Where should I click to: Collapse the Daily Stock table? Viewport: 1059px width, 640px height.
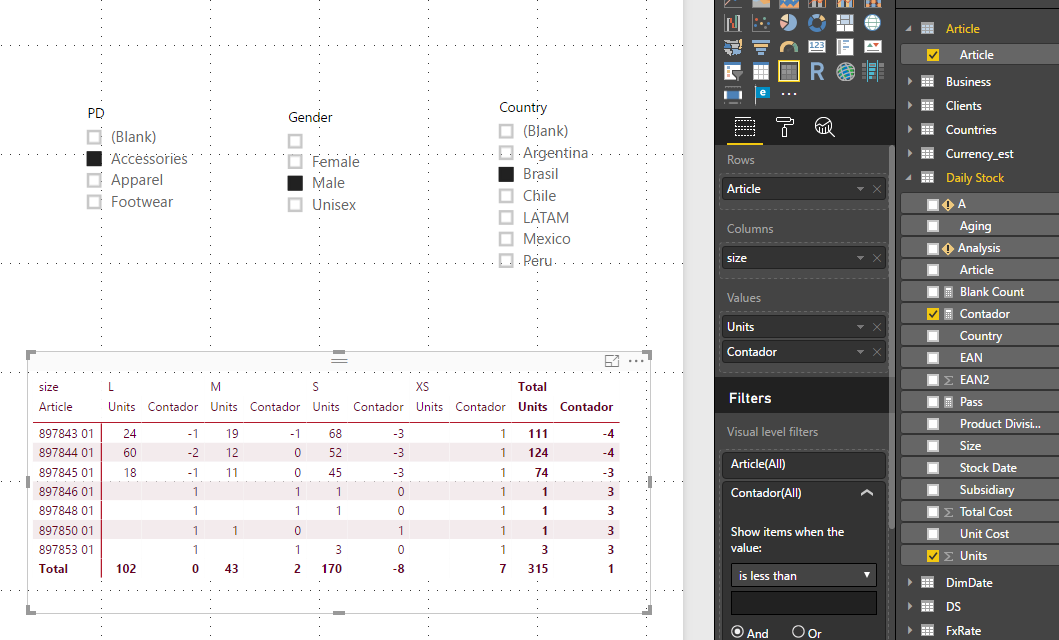[x=909, y=178]
